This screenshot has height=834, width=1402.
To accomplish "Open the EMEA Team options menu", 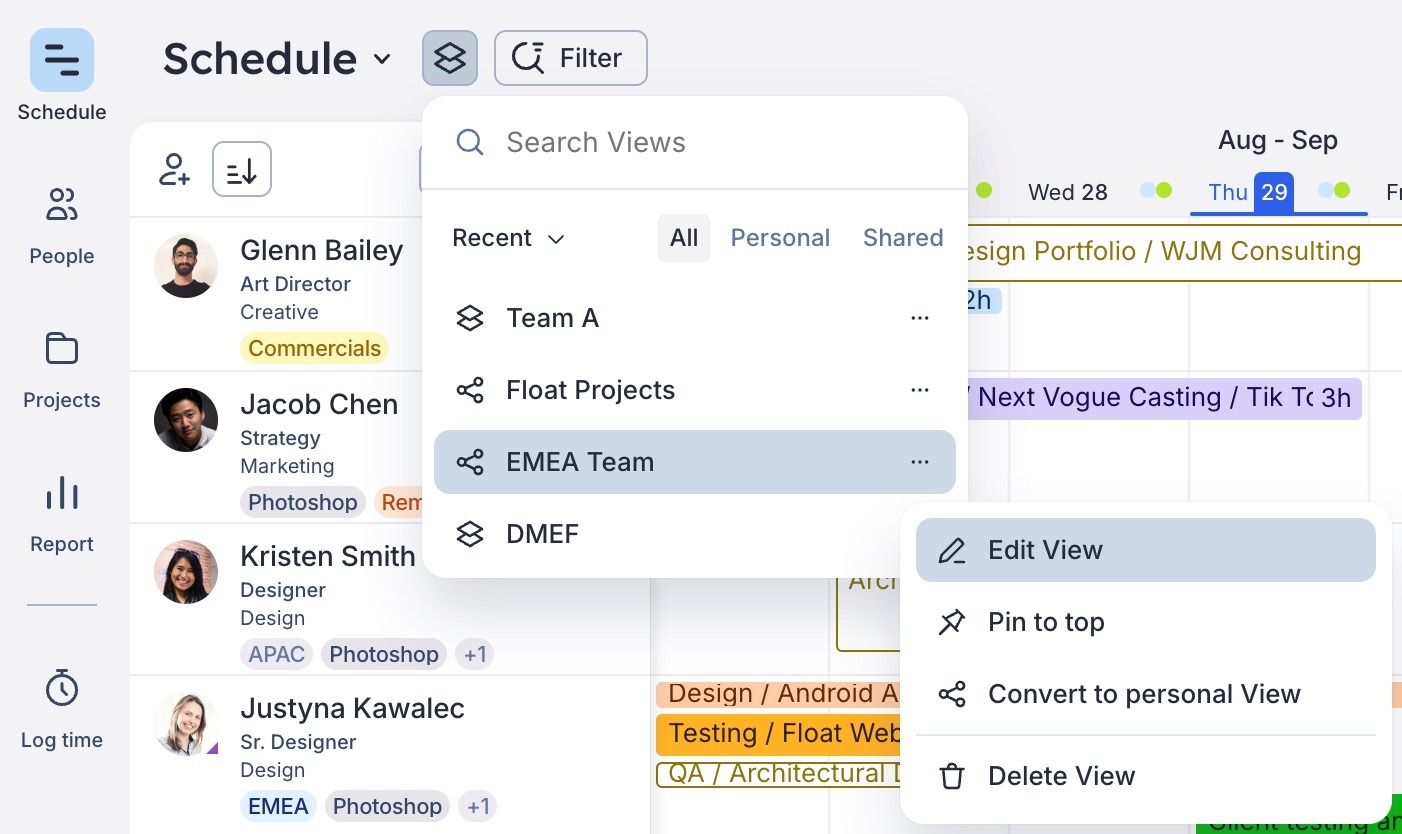I will [x=920, y=462].
